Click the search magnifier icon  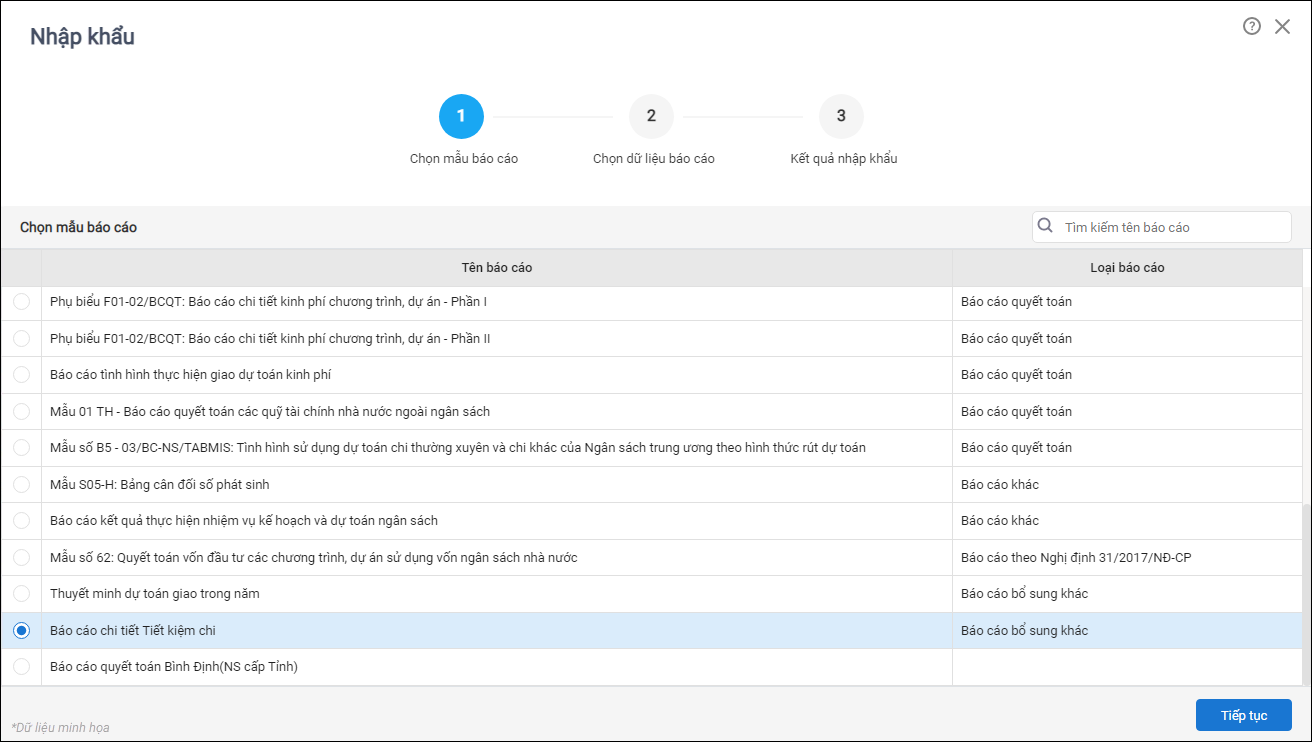1046,226
